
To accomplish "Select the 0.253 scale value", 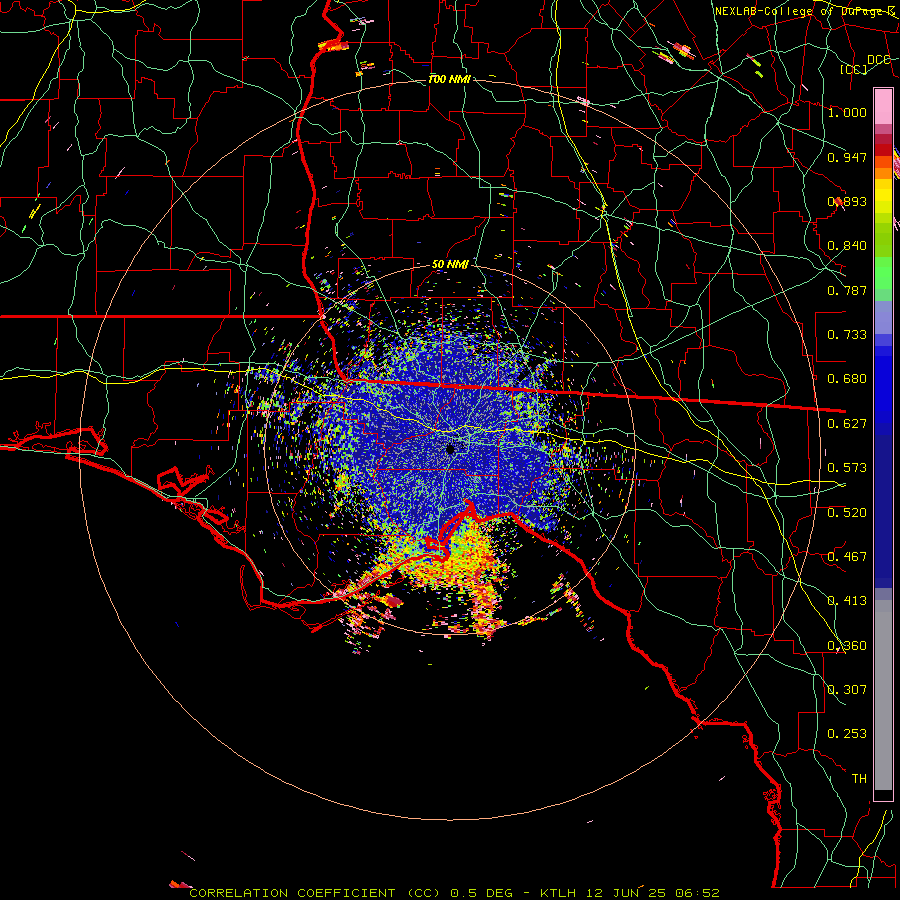I will (x=847, y=734).
